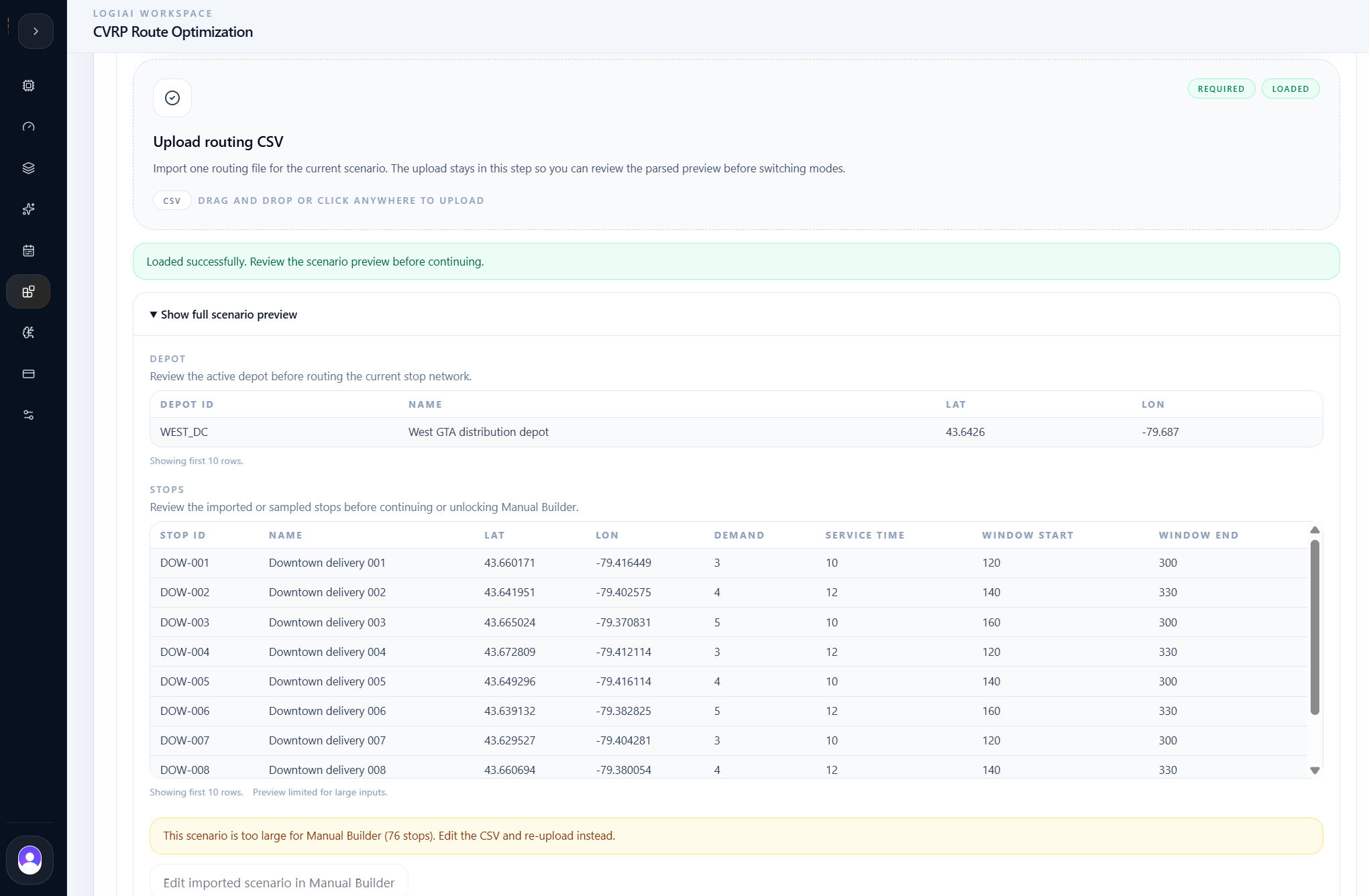Click the Loaded successfully banner
The height and width of the screenshot is (896, 1369).
(736, 262)
